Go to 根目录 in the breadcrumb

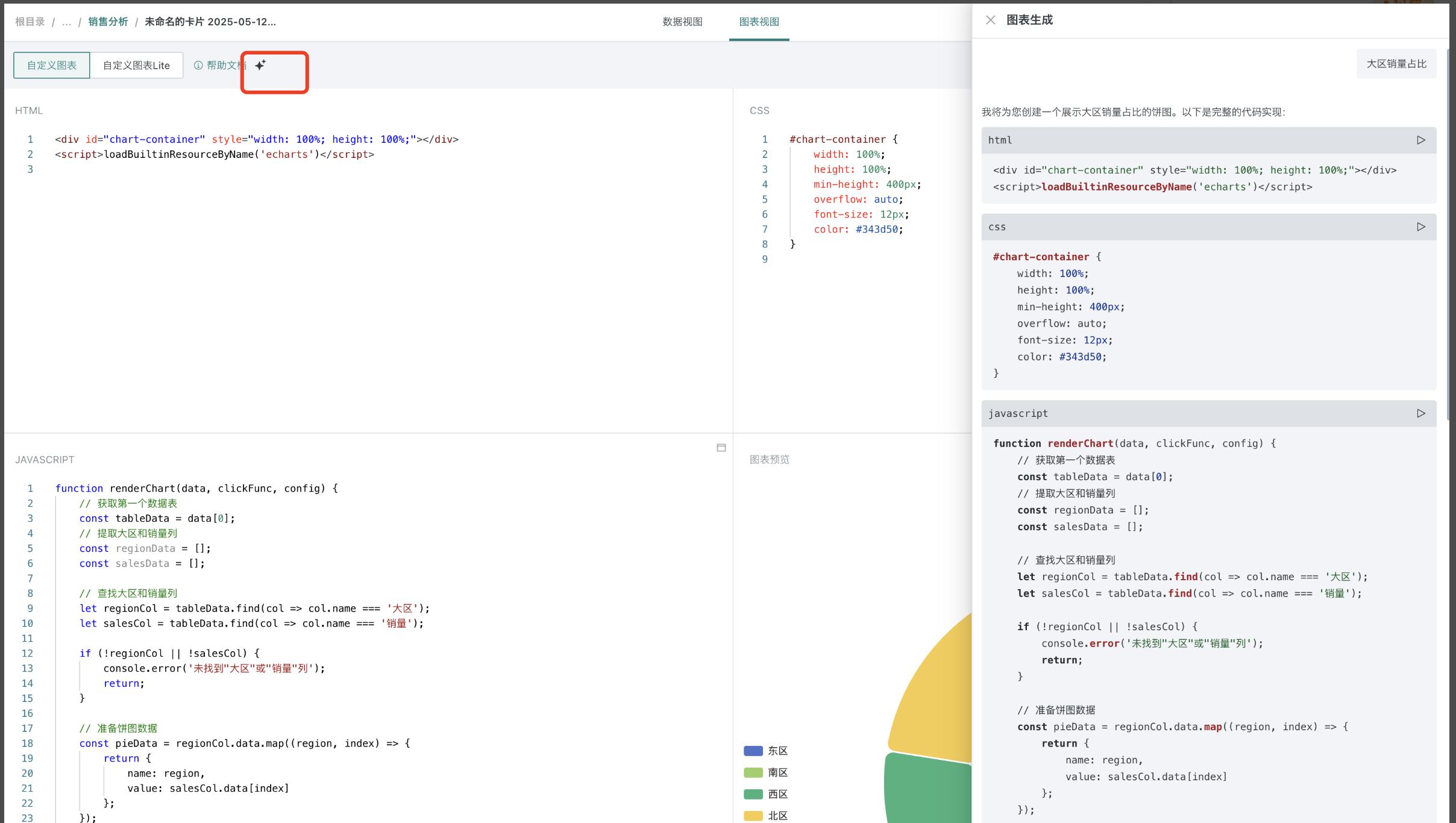(30, 22)
